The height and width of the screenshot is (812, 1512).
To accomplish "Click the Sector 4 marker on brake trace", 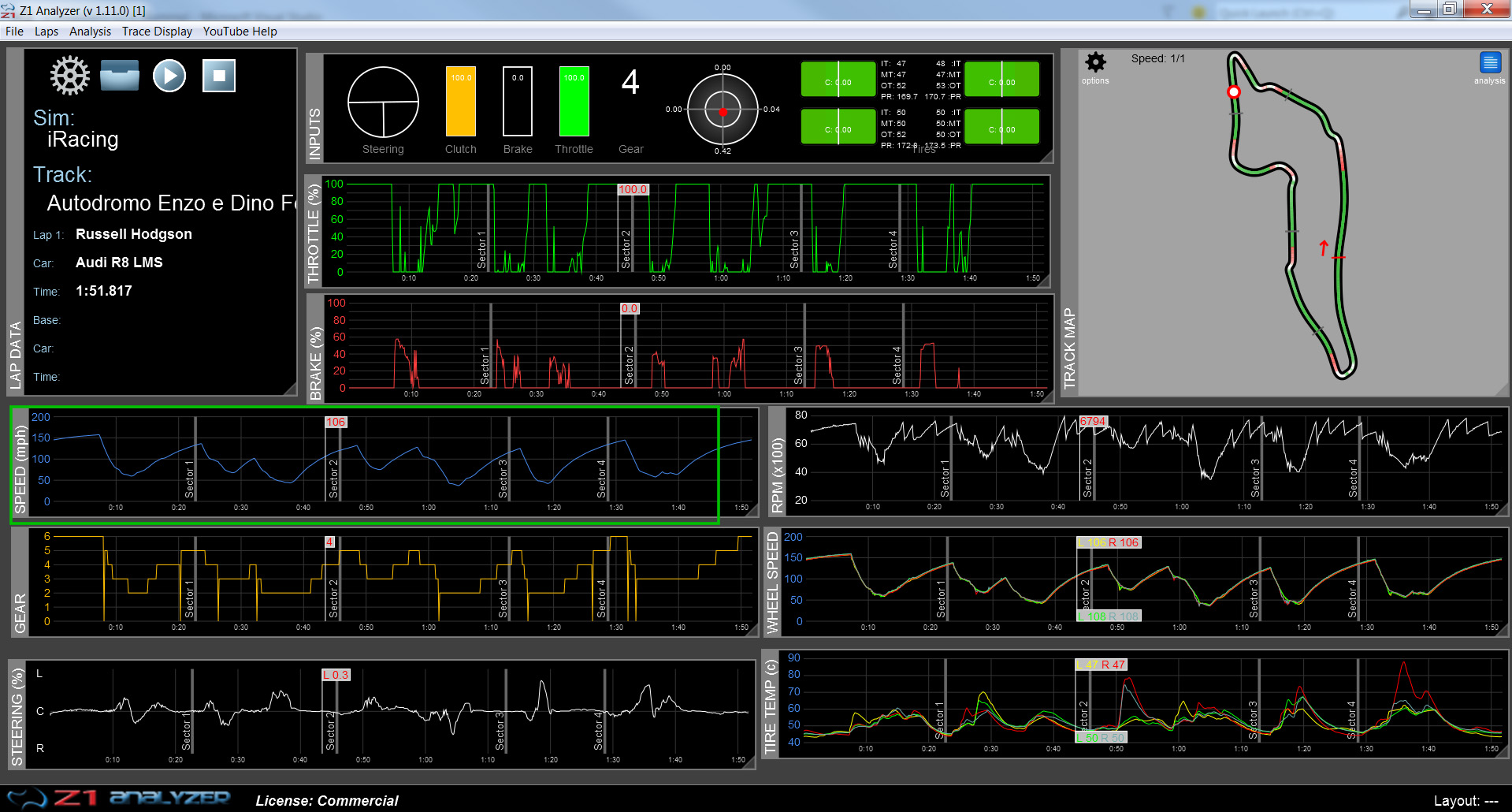I will point(897,365).
